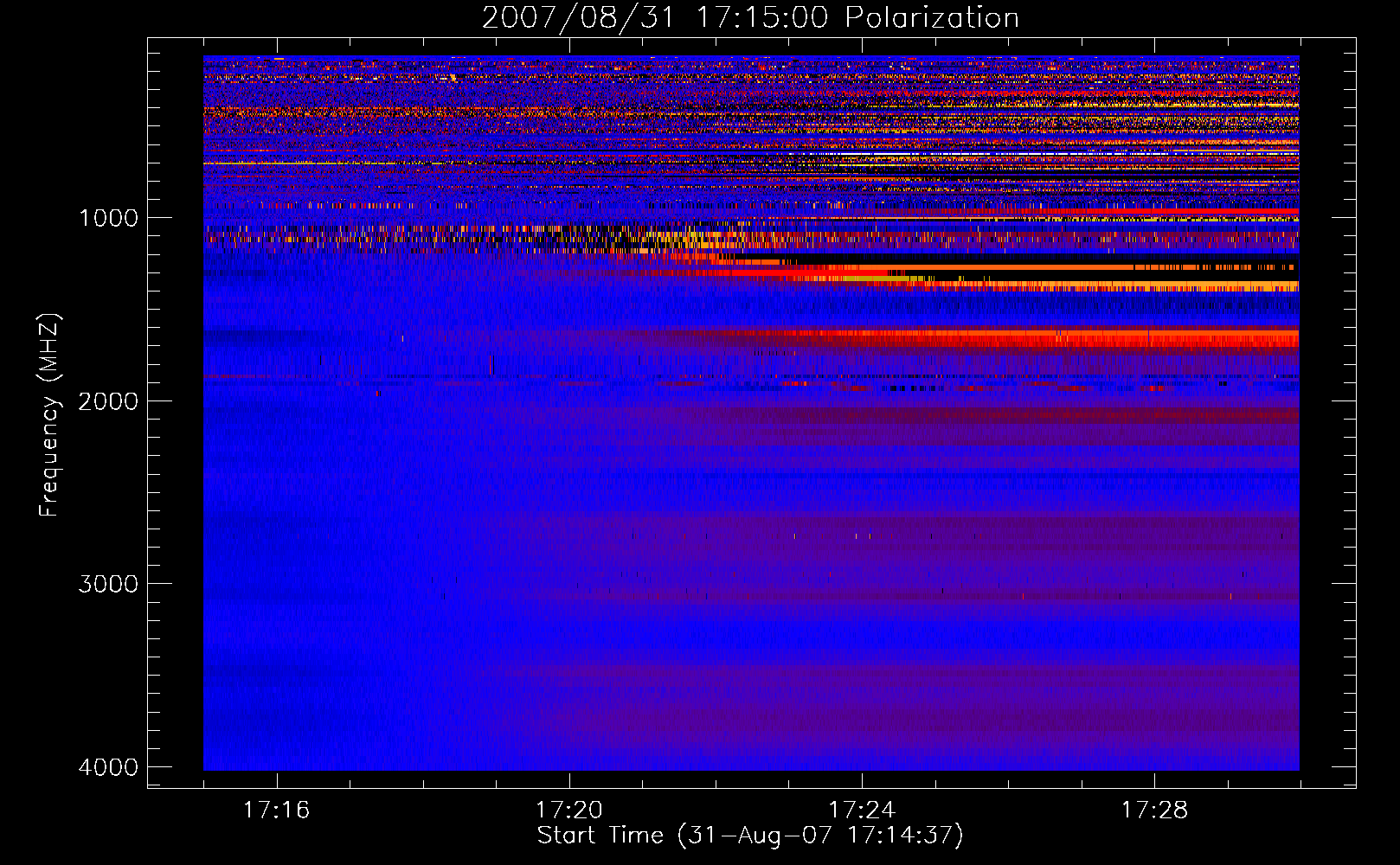Click the '17:28' time tick label
Image resolution: width=1400 pixels, height=865 pixels.
[x=1154, y=810]
